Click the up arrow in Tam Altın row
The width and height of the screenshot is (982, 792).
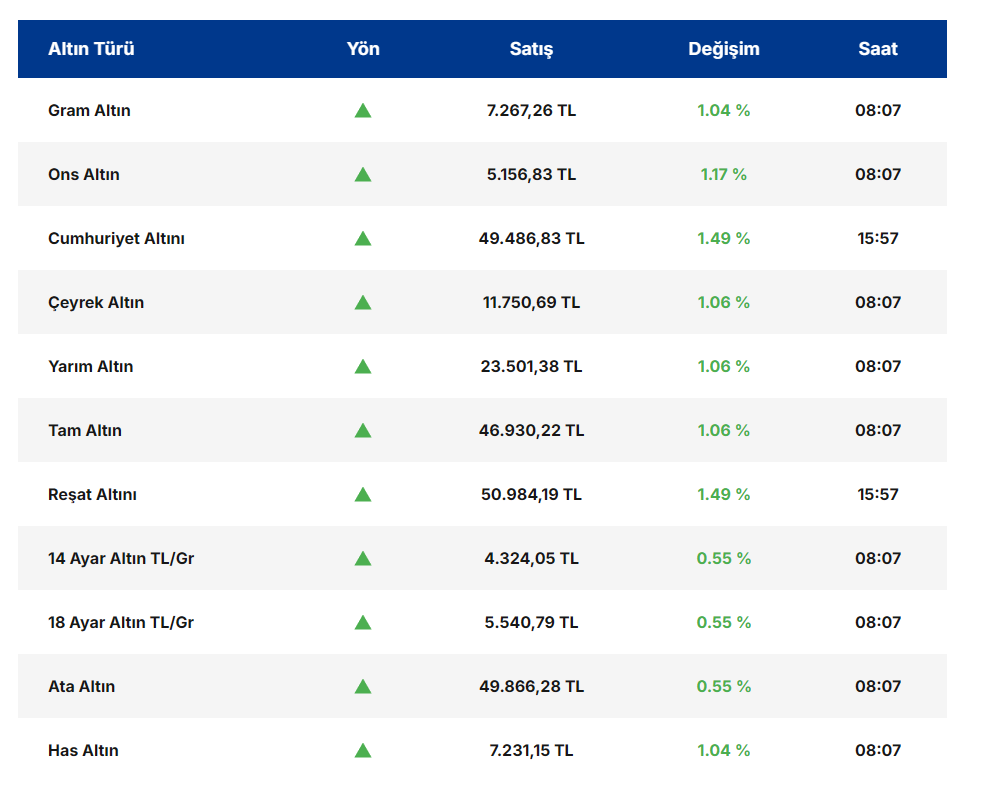click(362, 430)
